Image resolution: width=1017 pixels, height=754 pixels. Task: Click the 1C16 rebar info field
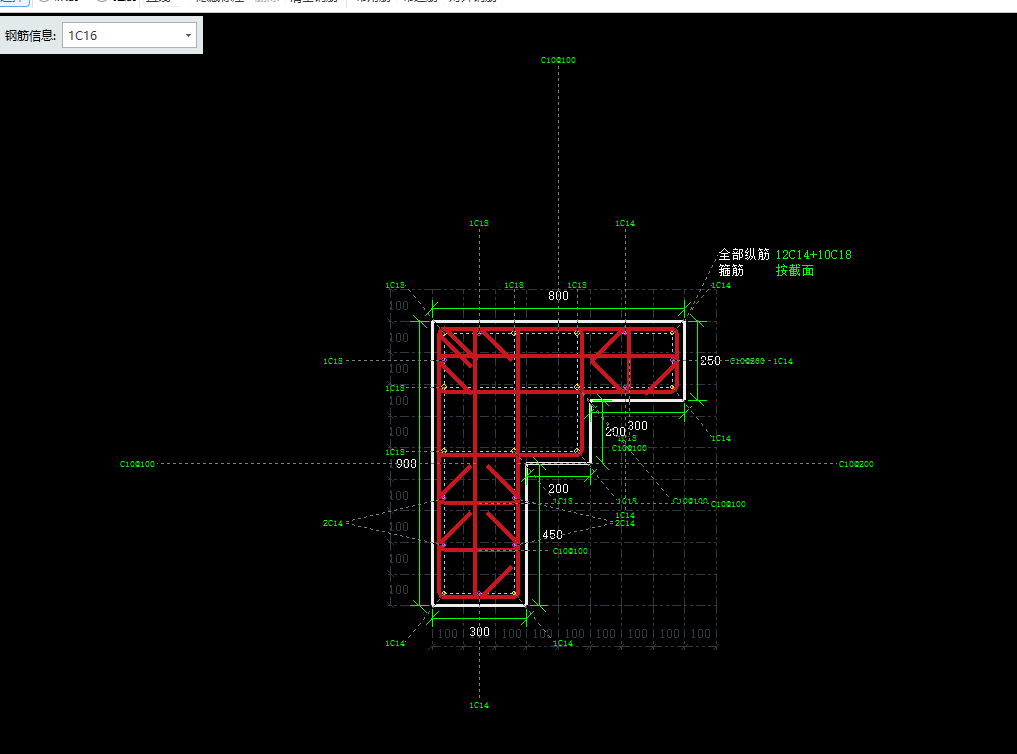pyautogui.click(x=129, y=36)
